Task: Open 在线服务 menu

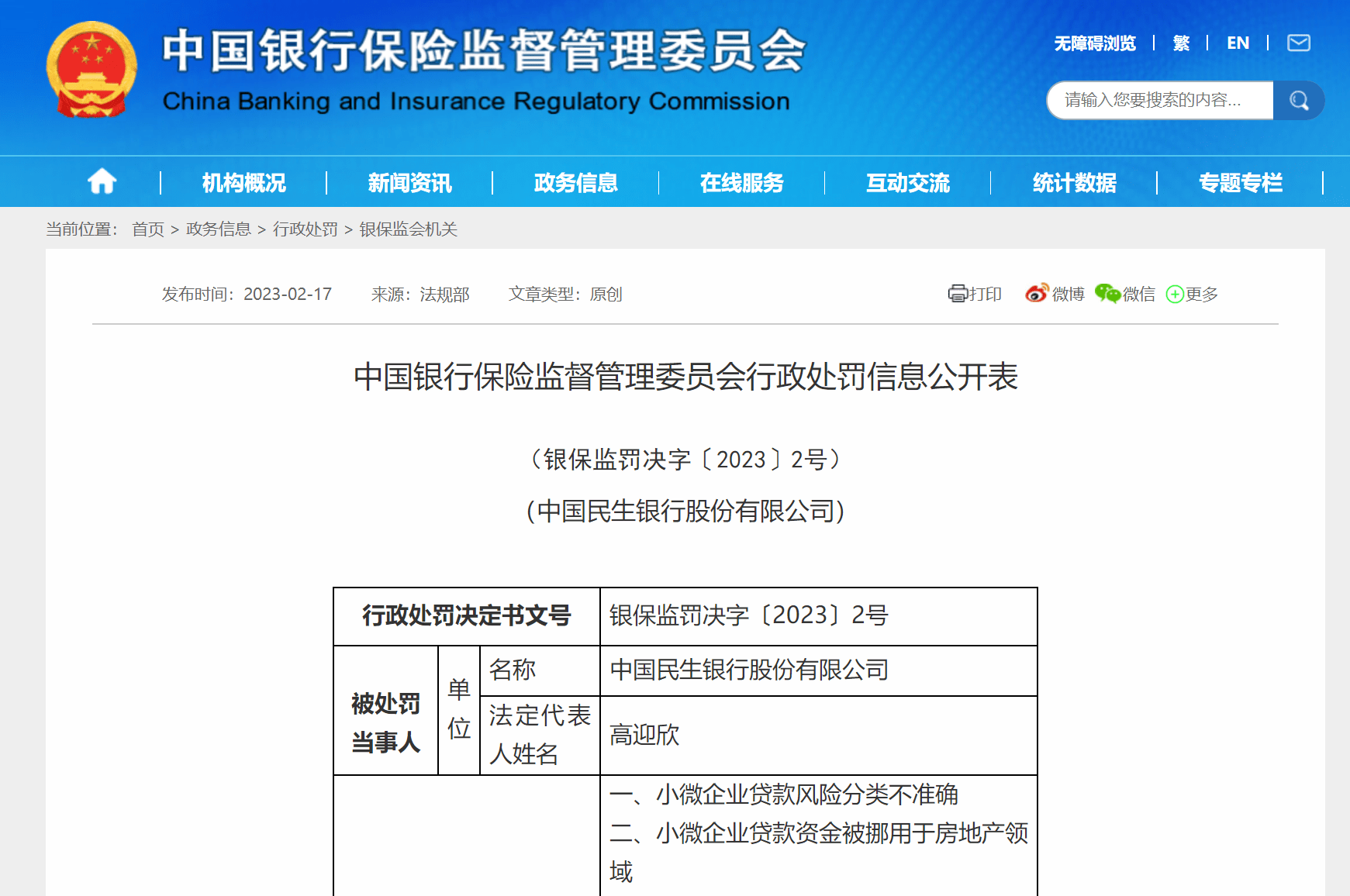Action: tap(741, 183)
